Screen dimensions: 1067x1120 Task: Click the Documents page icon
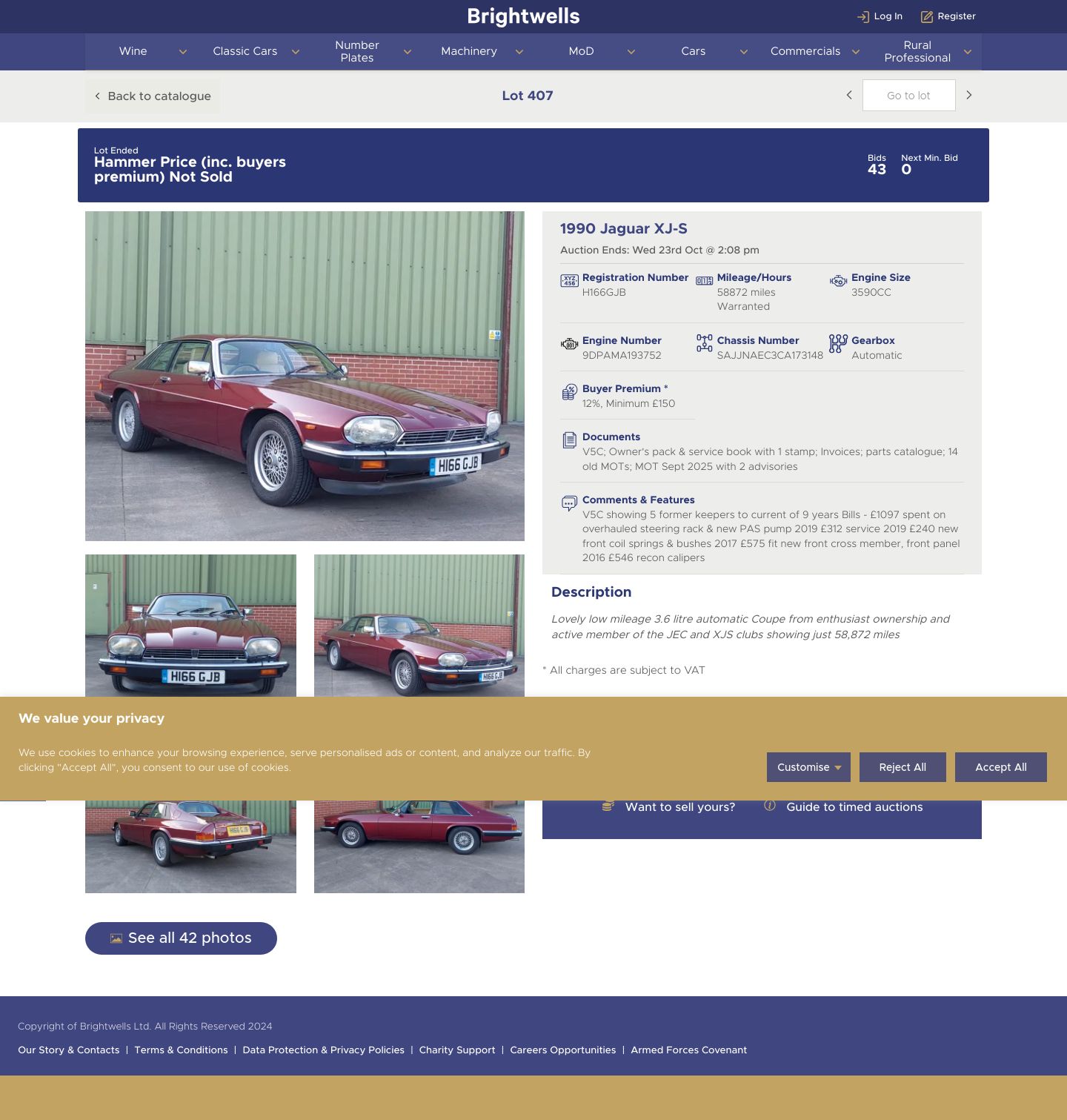pyautogui.click(x=569, y=440)
